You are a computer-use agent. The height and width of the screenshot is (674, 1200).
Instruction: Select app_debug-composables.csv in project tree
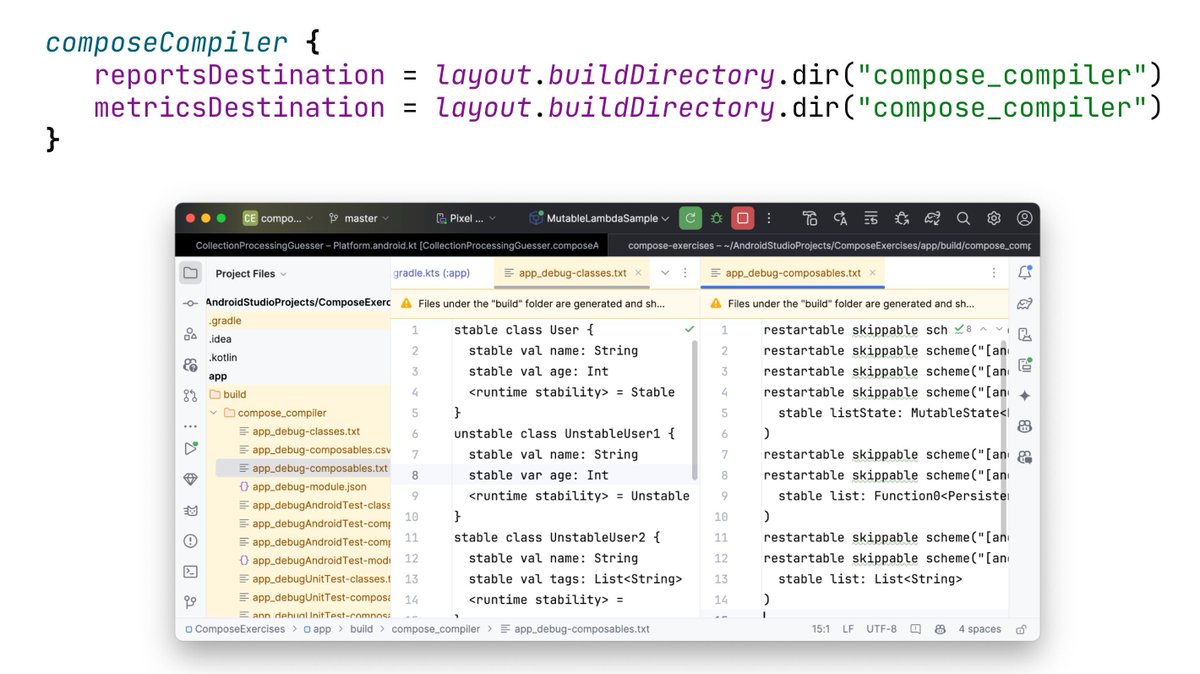click(314, 450)
